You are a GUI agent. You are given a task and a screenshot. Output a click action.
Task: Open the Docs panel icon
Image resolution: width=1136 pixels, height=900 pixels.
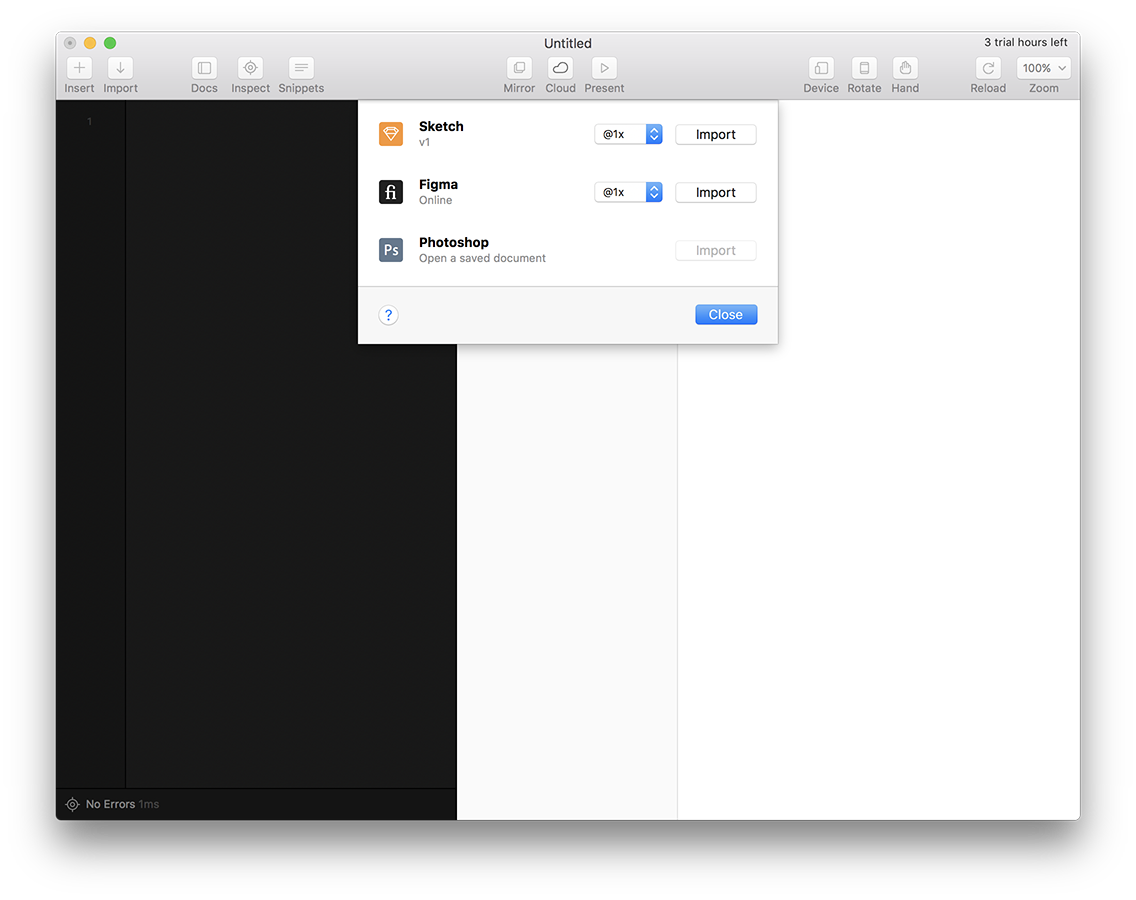[x=204, y=68]
